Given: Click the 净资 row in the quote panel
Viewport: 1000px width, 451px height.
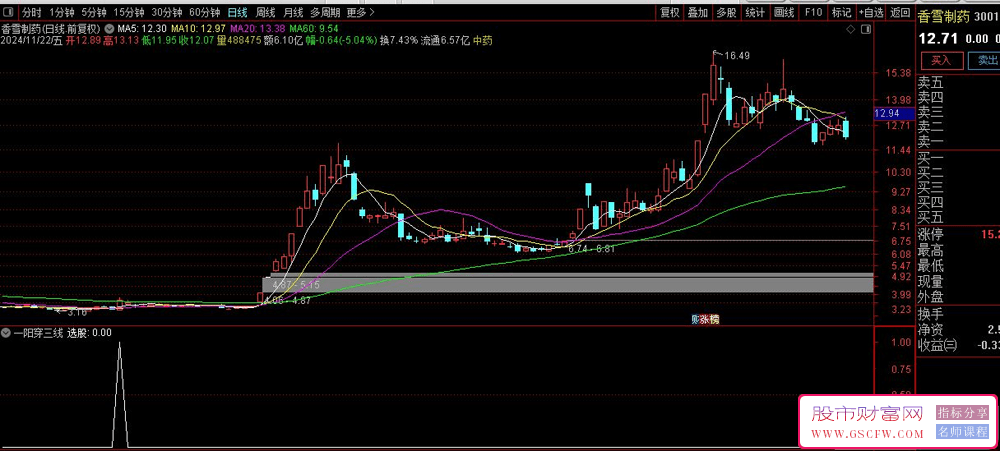Looking at the screenshot, I should point(958,330).
